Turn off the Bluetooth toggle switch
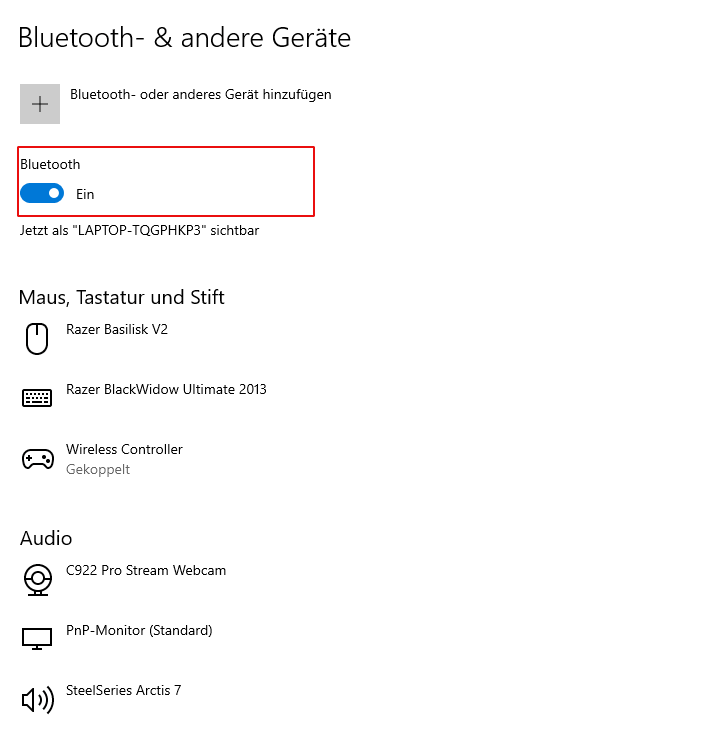The image size is (711, 739). [42, 194]
